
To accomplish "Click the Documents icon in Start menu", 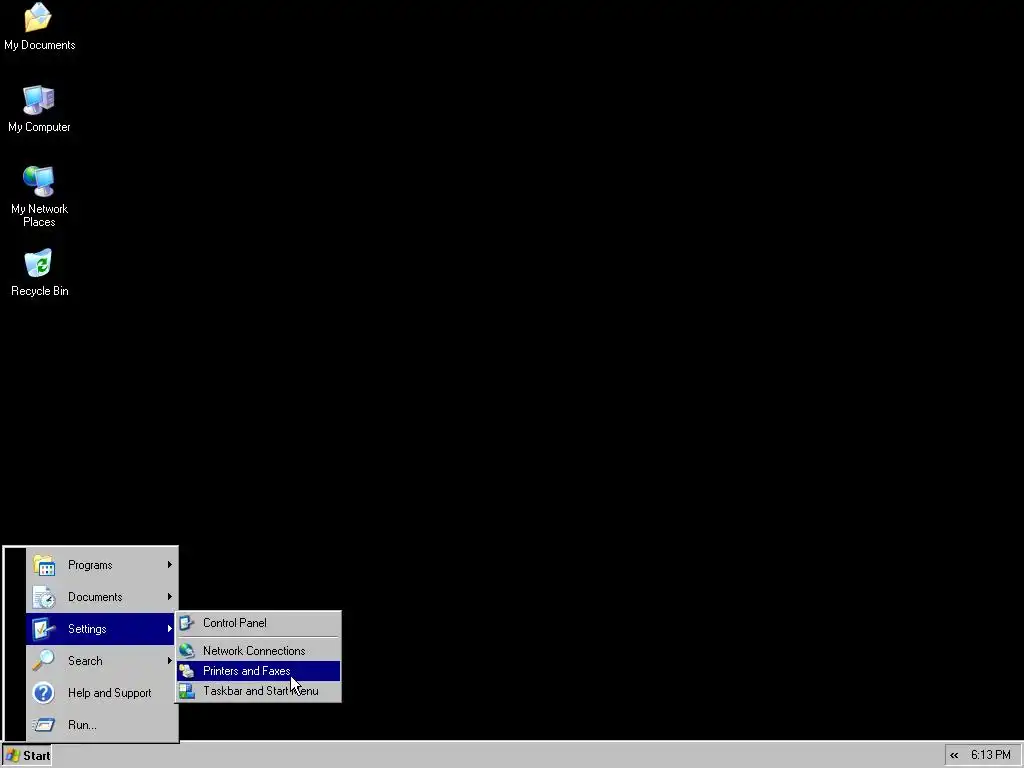I will point(44,597).
